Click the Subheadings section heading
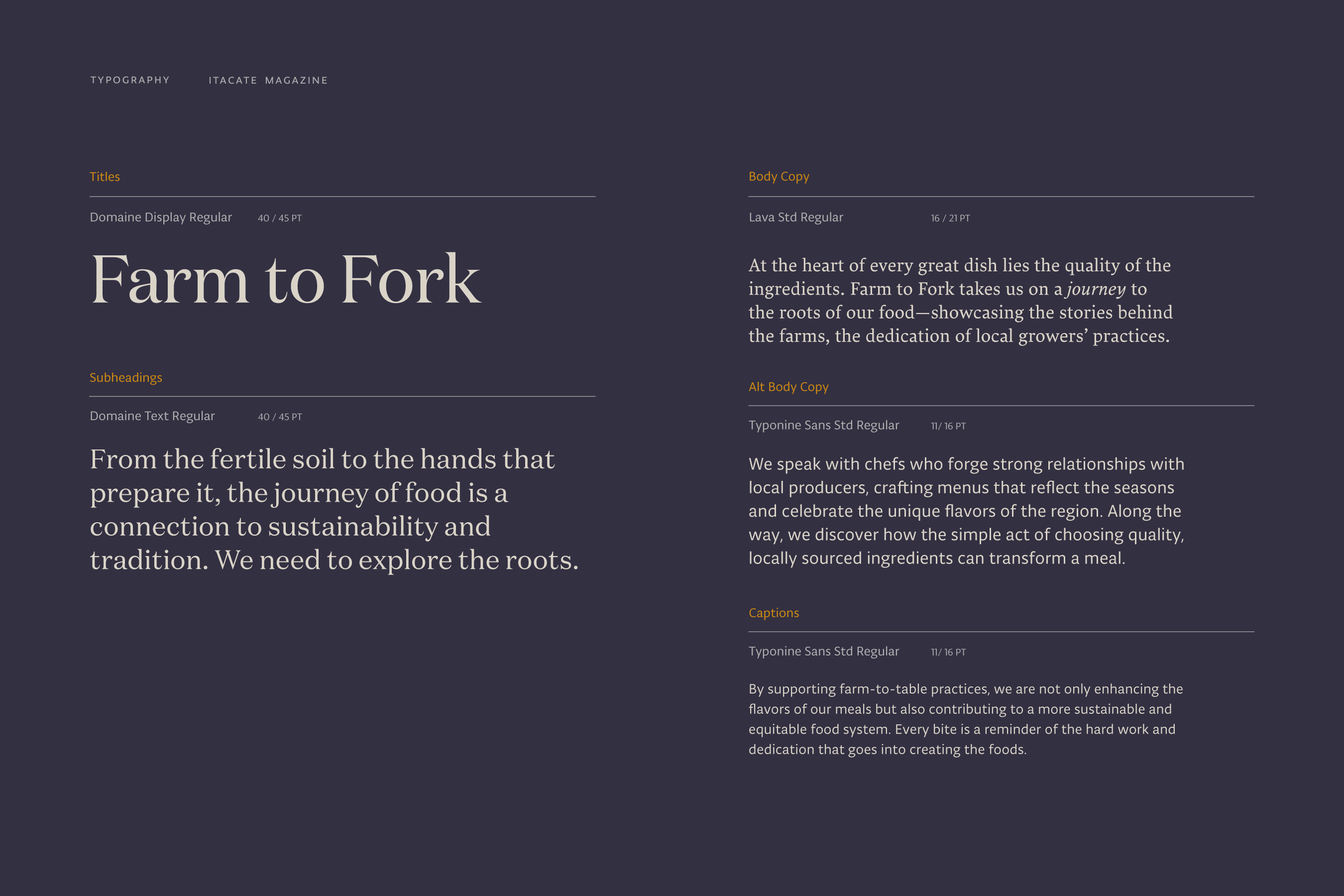Screen dimensions: 1344x896 pos(126,378)
